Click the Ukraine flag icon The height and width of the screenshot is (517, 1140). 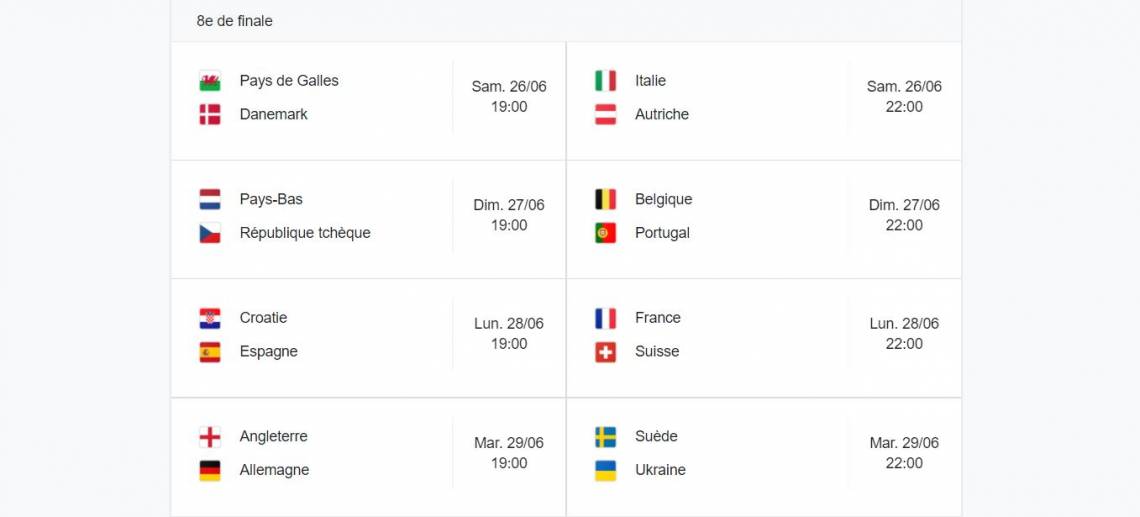pos(605,470)
